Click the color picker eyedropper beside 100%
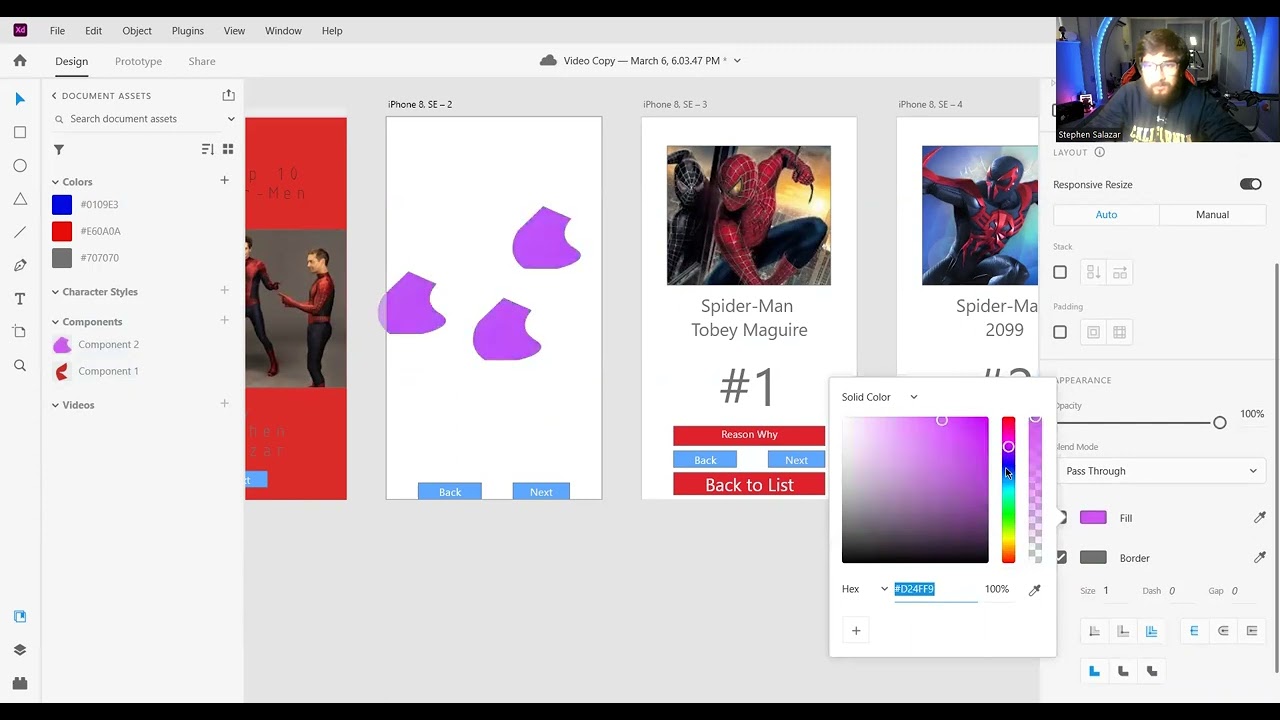 [x=1035, y=589]
